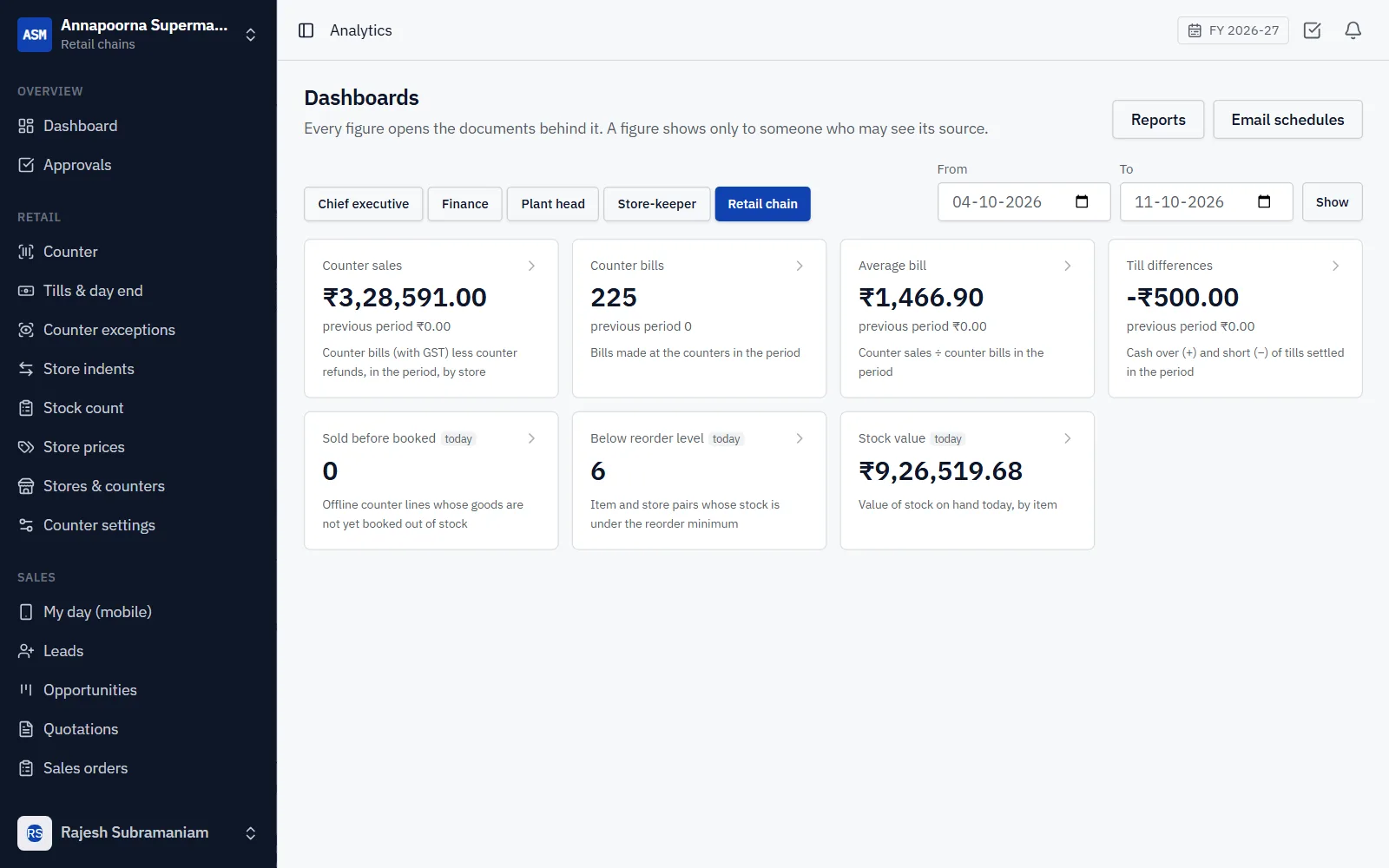Open Average bill card chevron

[x=1068, y=266]
